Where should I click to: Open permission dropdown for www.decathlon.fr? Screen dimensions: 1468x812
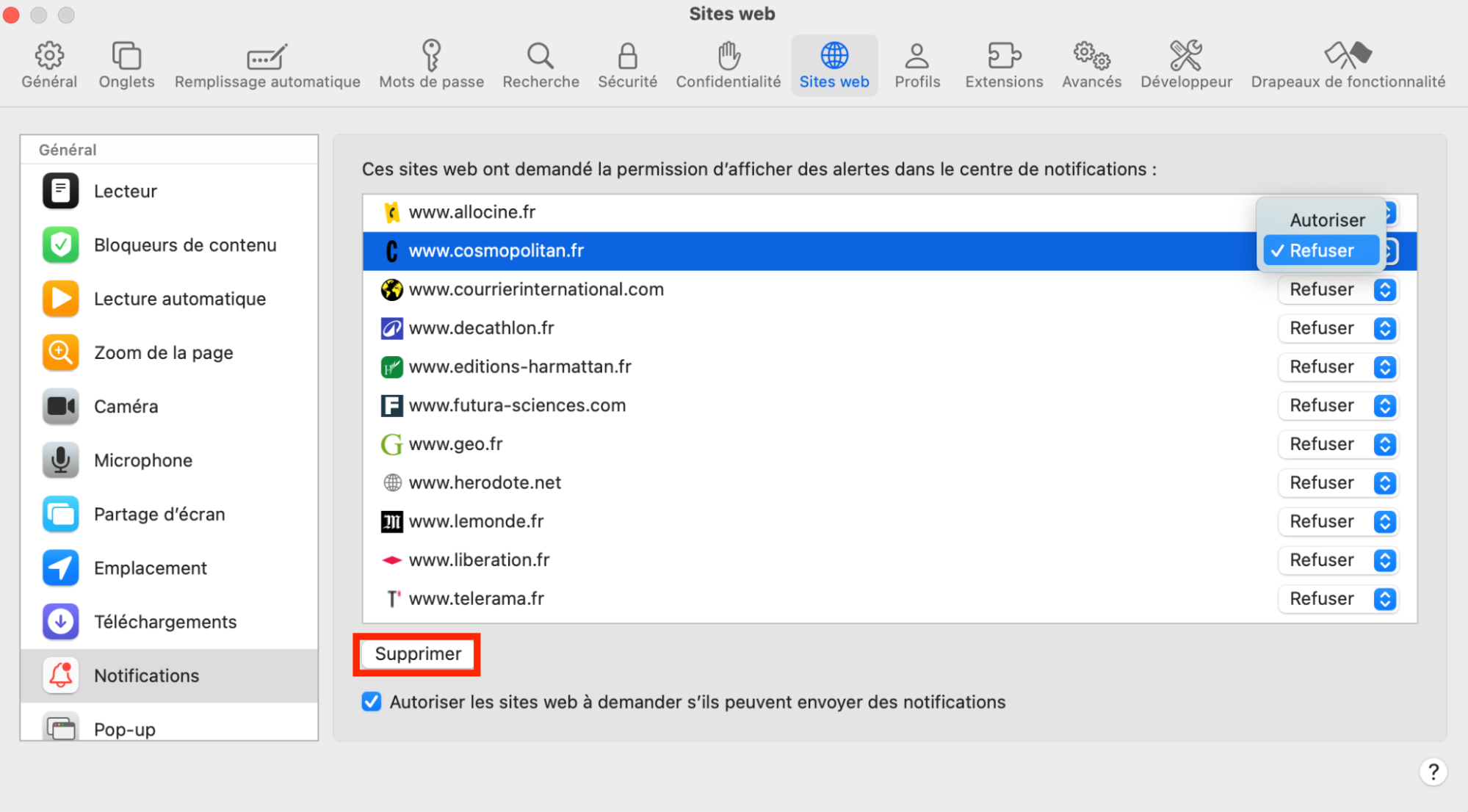pyautogui.click(x=1338, y=328)
